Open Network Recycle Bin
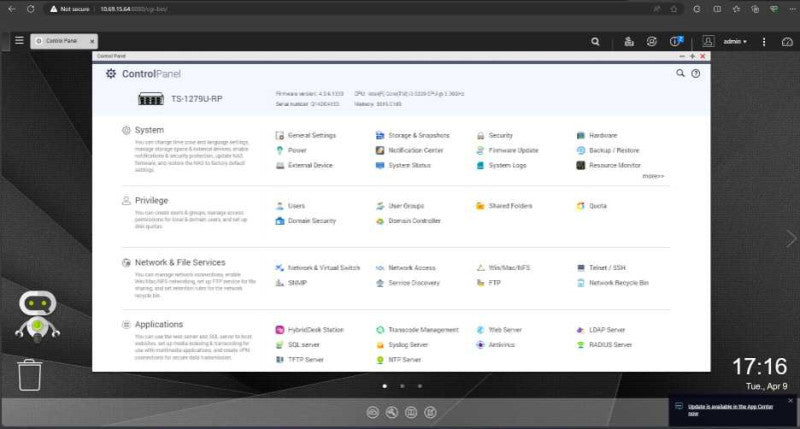The width and height of the screenshot is (800, 429). pos(613,283)
